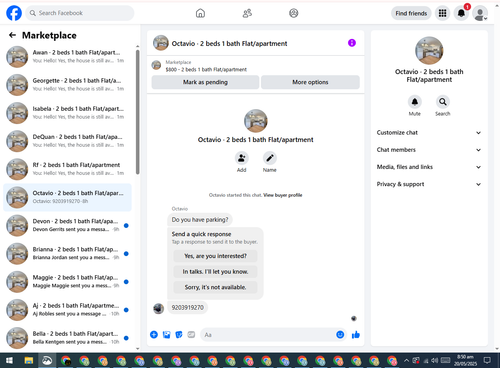The image size is (500, 368).
Task: Click More options button
Action: click(310, 82)
